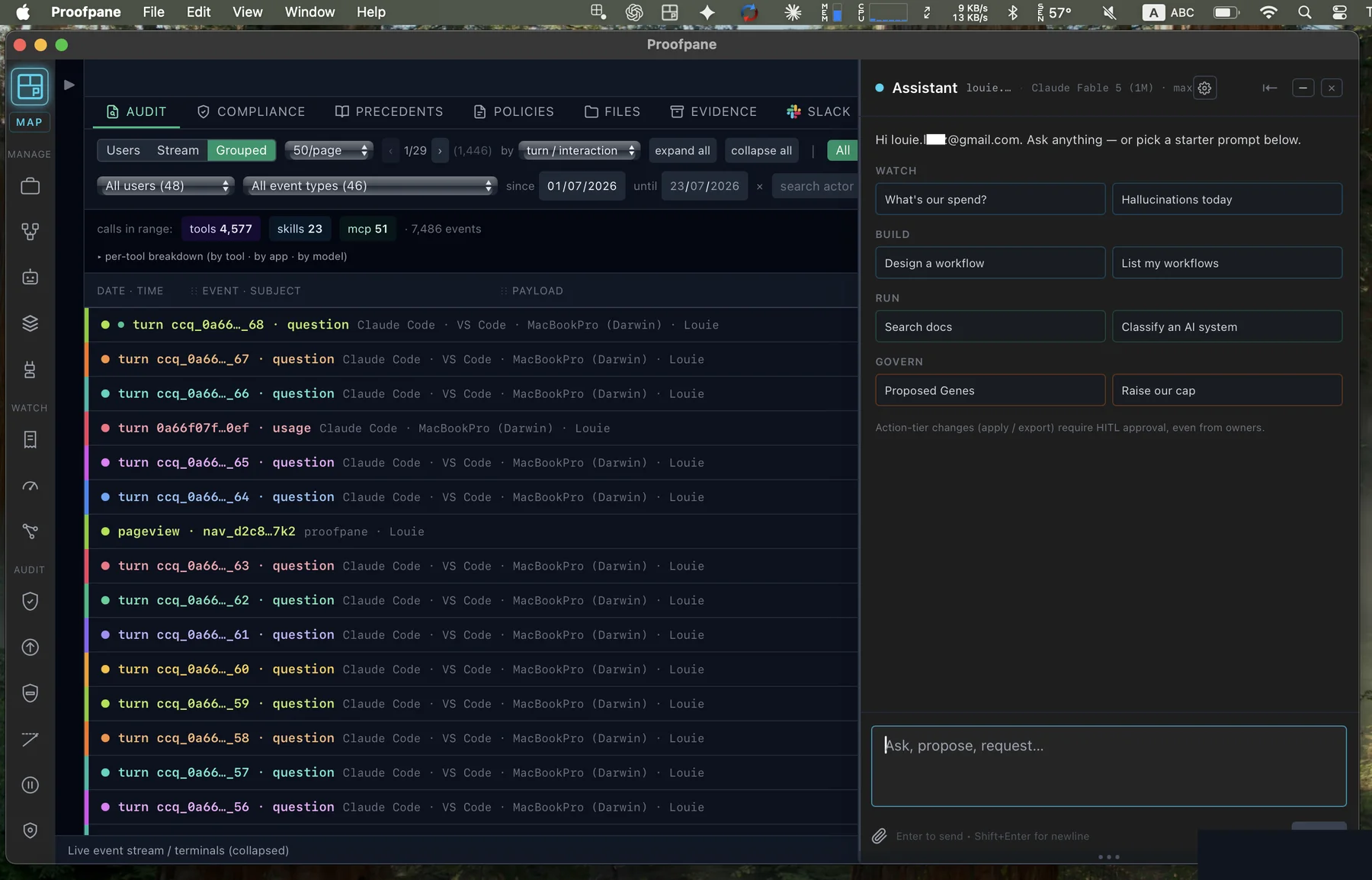Click the collapse all button
This screenshot has width=1372, height=880.
point(761,150)
